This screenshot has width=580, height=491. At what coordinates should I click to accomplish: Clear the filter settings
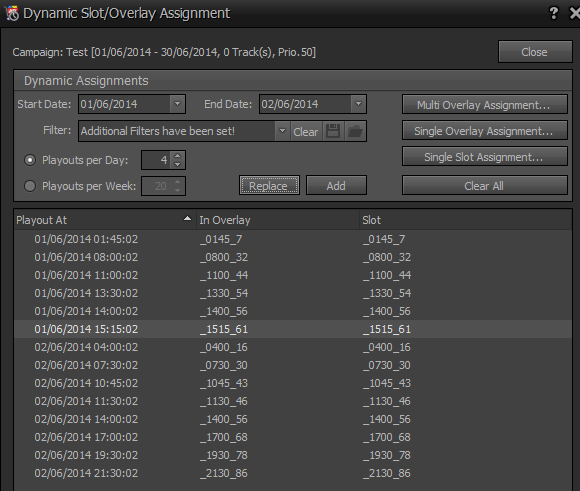[x=306, y=131]
